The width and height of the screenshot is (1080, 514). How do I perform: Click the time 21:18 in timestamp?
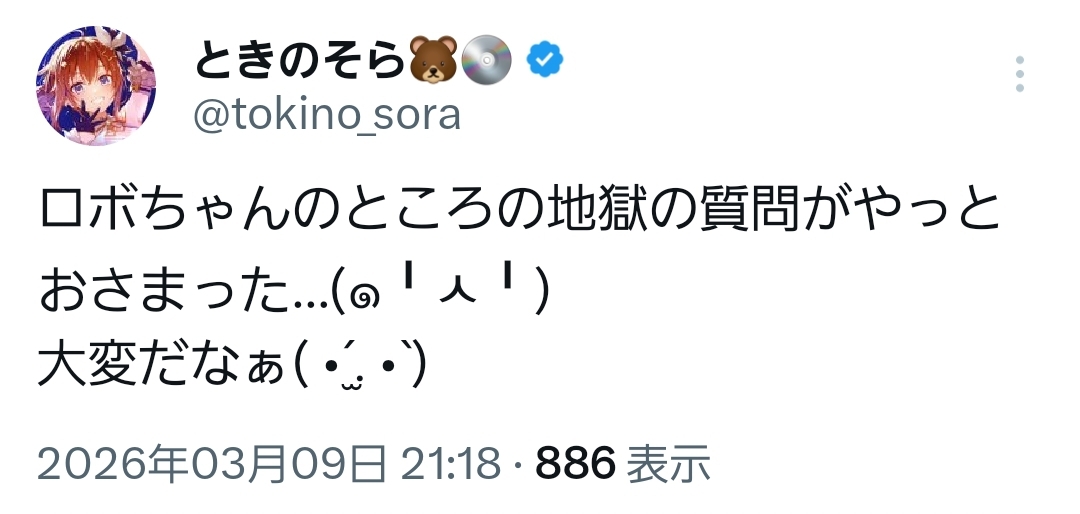tap(452, 463)
